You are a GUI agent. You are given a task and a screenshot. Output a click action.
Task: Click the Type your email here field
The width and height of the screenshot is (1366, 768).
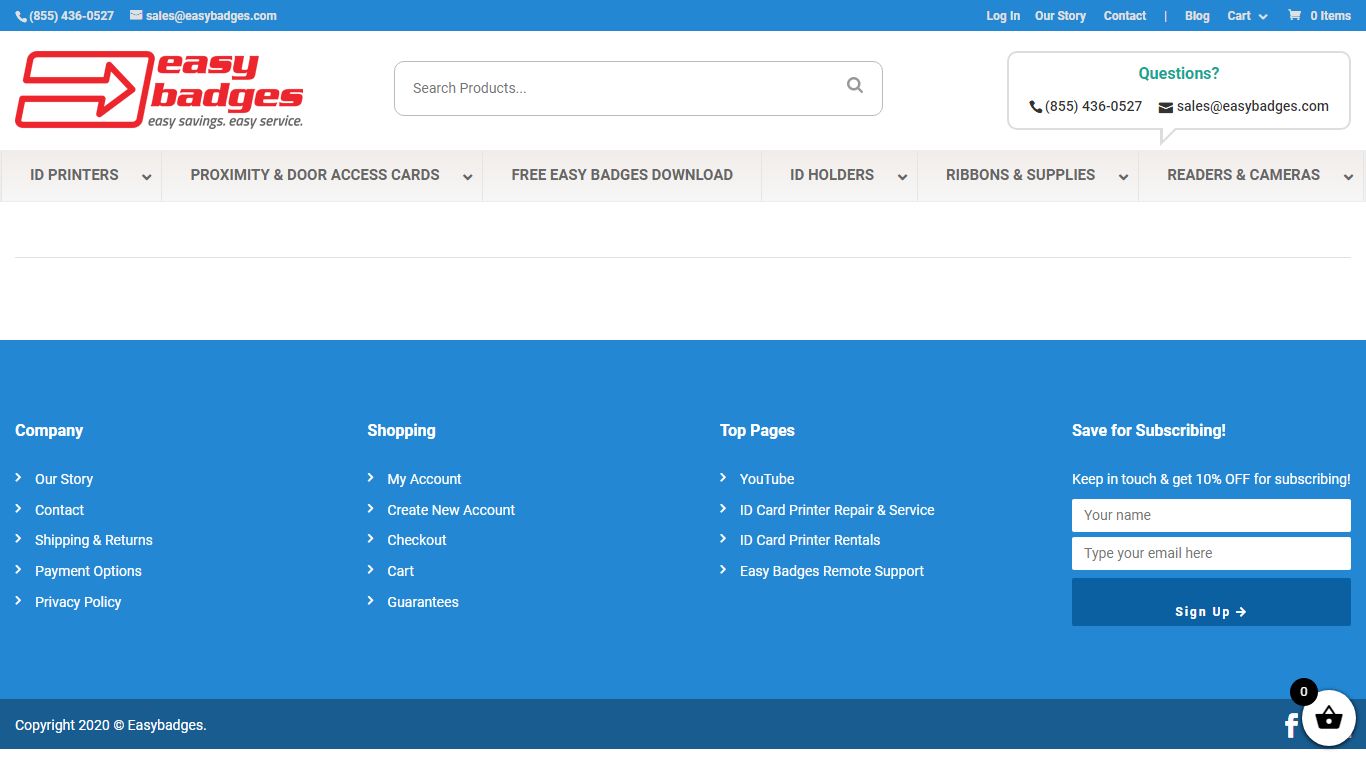pyautogui.click(x=1211, y=554)
